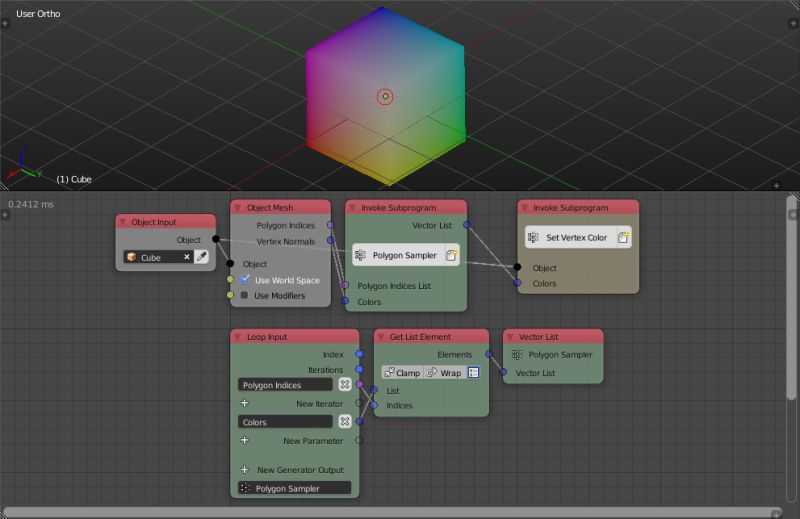Click the Vertex Normals output socket
Image resolution: width=800 pixels, height=519 pixels.
(x=331, y=240)
